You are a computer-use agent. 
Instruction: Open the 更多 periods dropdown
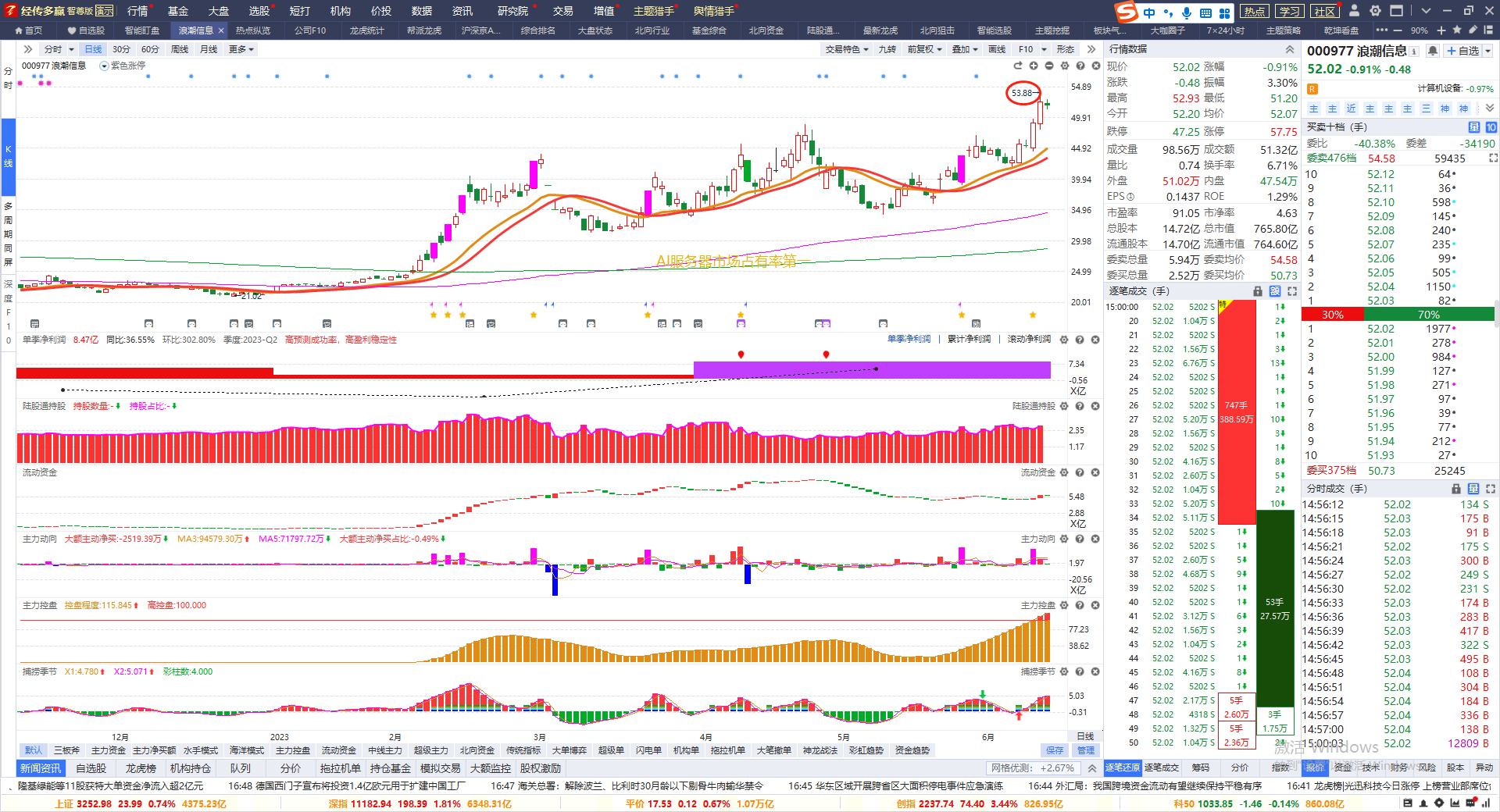coord(241,49)
